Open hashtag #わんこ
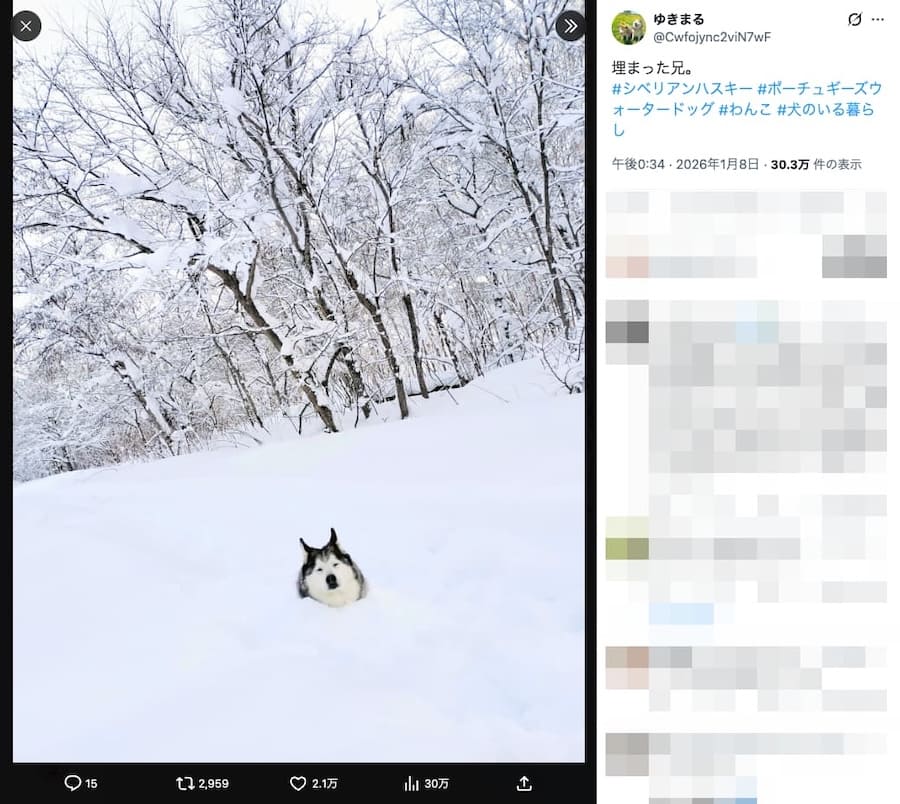The width and height of the screenshot is (900, 804). click(x=745, y=110)
